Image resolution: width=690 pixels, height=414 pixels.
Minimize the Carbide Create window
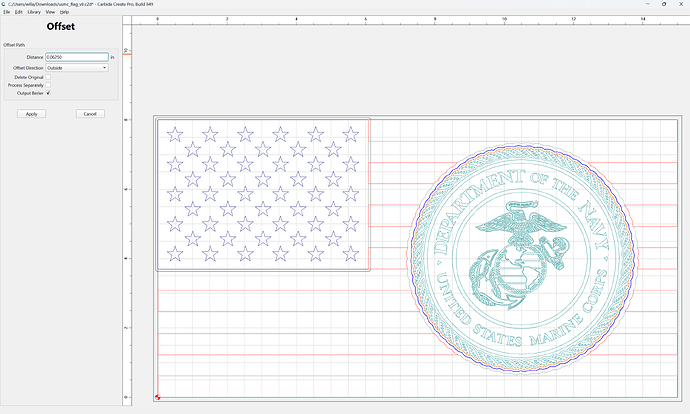coord(647,4)
